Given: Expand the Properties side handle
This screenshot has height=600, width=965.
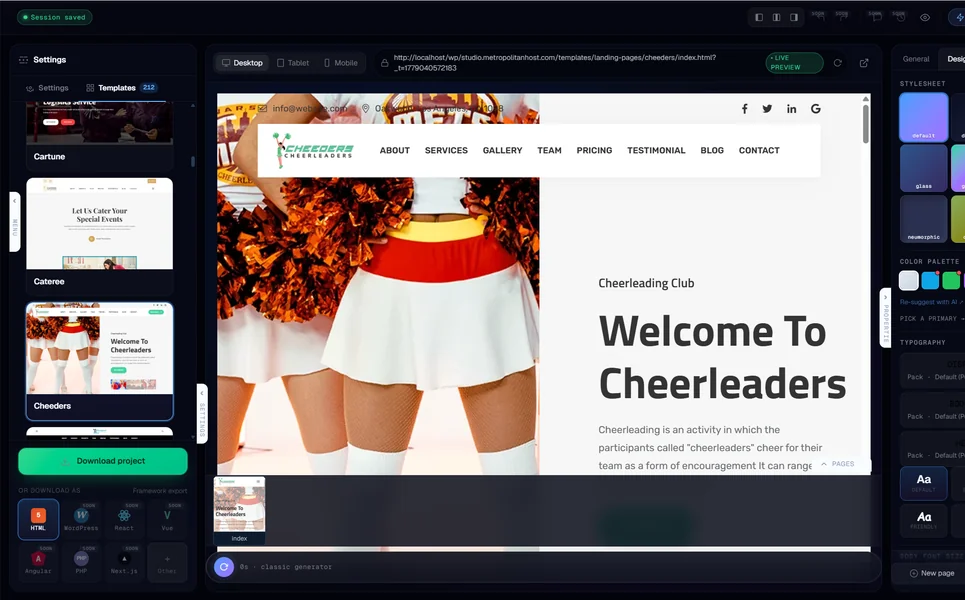Looking at the screenshot, I should click(x=886, y=318).
